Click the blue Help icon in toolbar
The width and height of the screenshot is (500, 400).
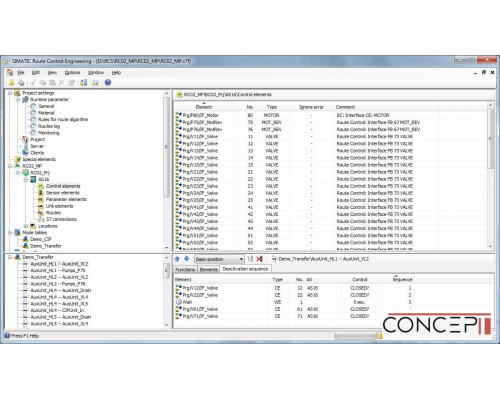tap(108, 83)
